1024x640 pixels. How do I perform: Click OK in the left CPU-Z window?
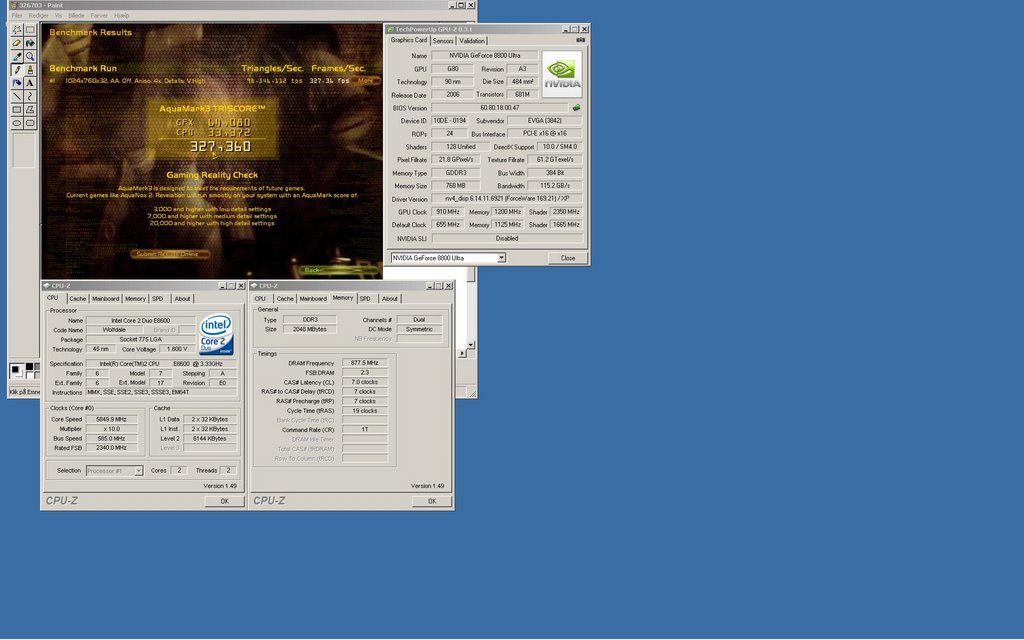224,501
